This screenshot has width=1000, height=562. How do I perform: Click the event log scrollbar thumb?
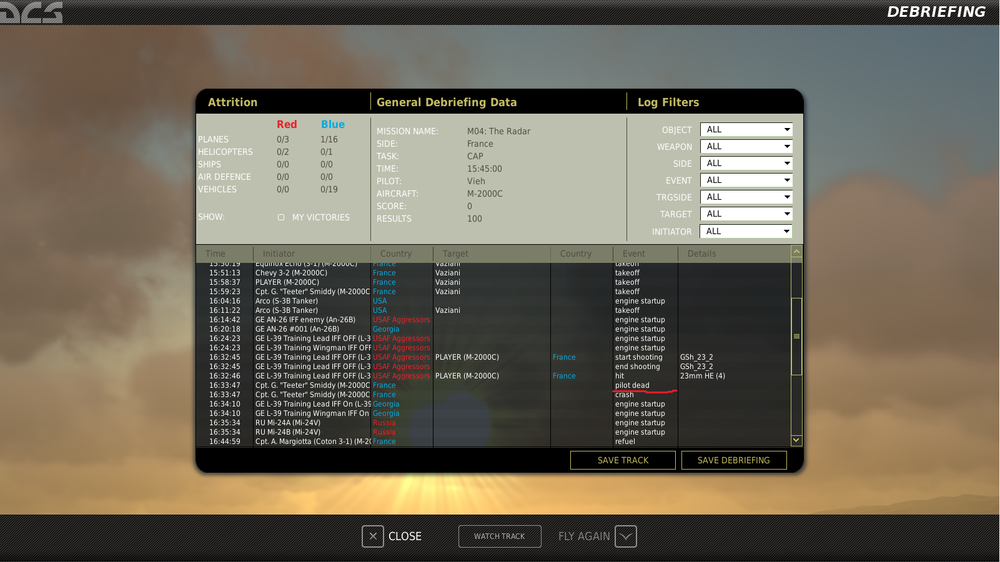[x=796, y=336]
